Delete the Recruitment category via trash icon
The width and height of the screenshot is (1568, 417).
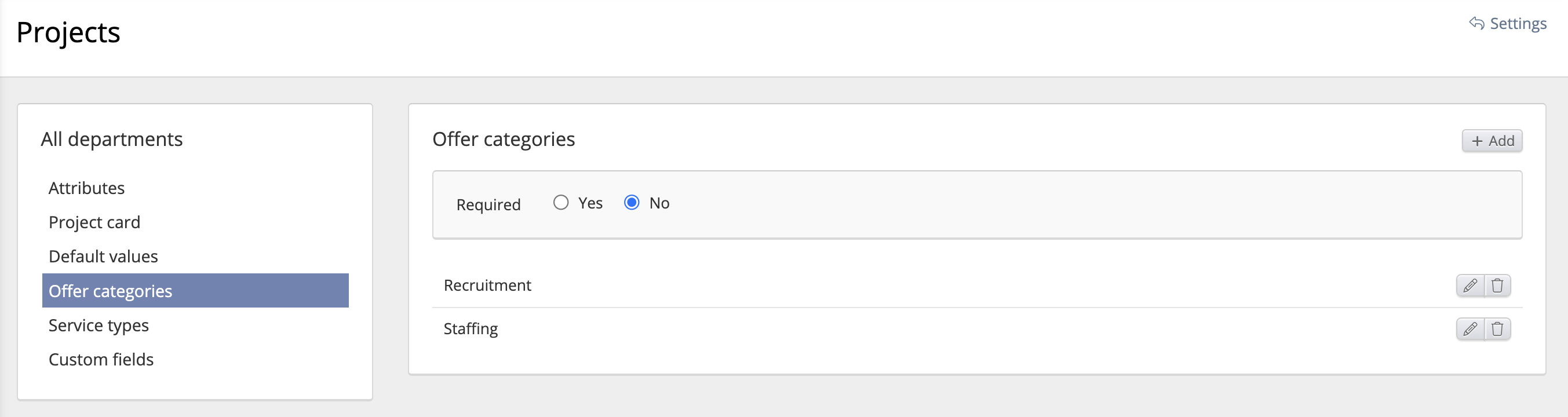[x=1497, y=286]
